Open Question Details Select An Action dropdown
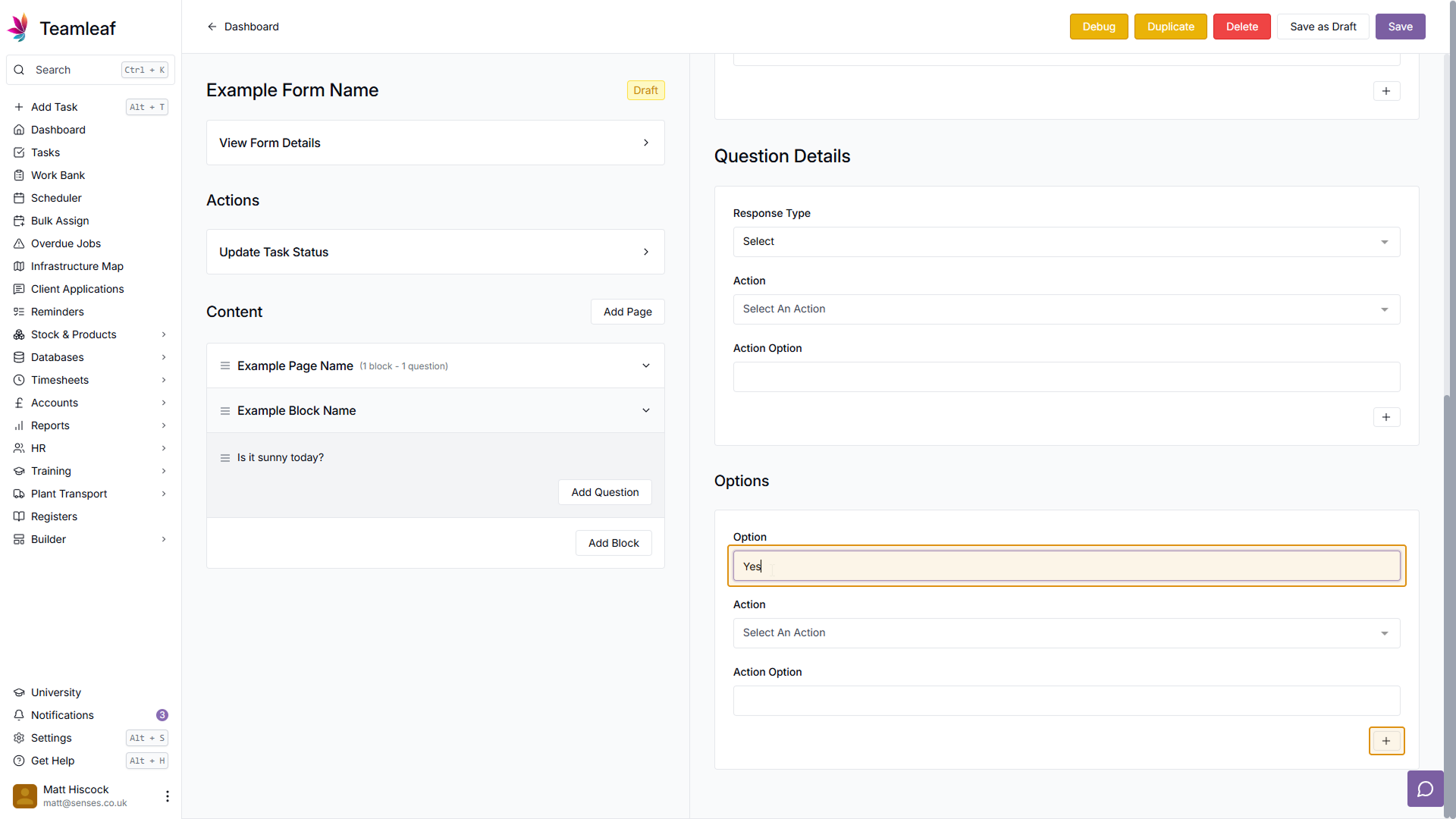This screenshot has height=819, width=1456. pyautogui.click(x=1065, y=309)
